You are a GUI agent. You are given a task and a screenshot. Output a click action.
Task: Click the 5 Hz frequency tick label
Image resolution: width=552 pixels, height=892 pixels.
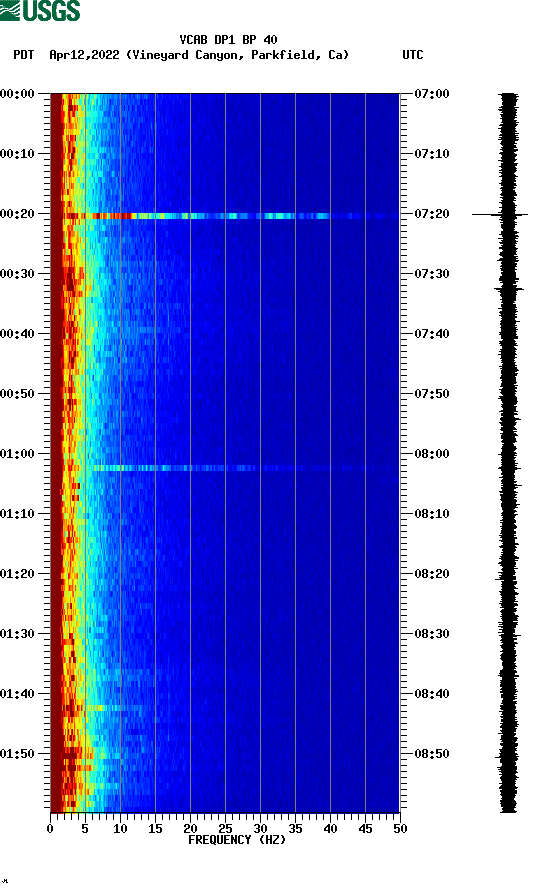point(85,829)
